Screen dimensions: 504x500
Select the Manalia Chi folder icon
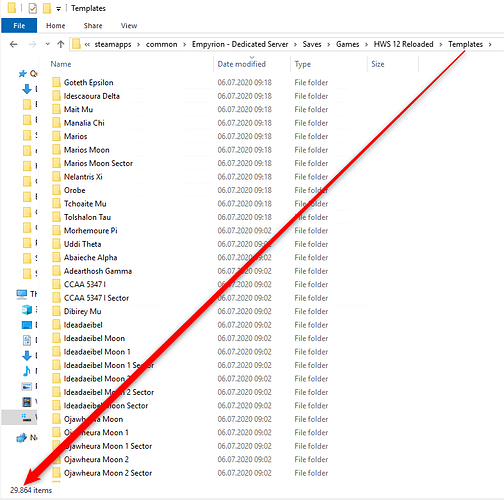pos(56,122)
